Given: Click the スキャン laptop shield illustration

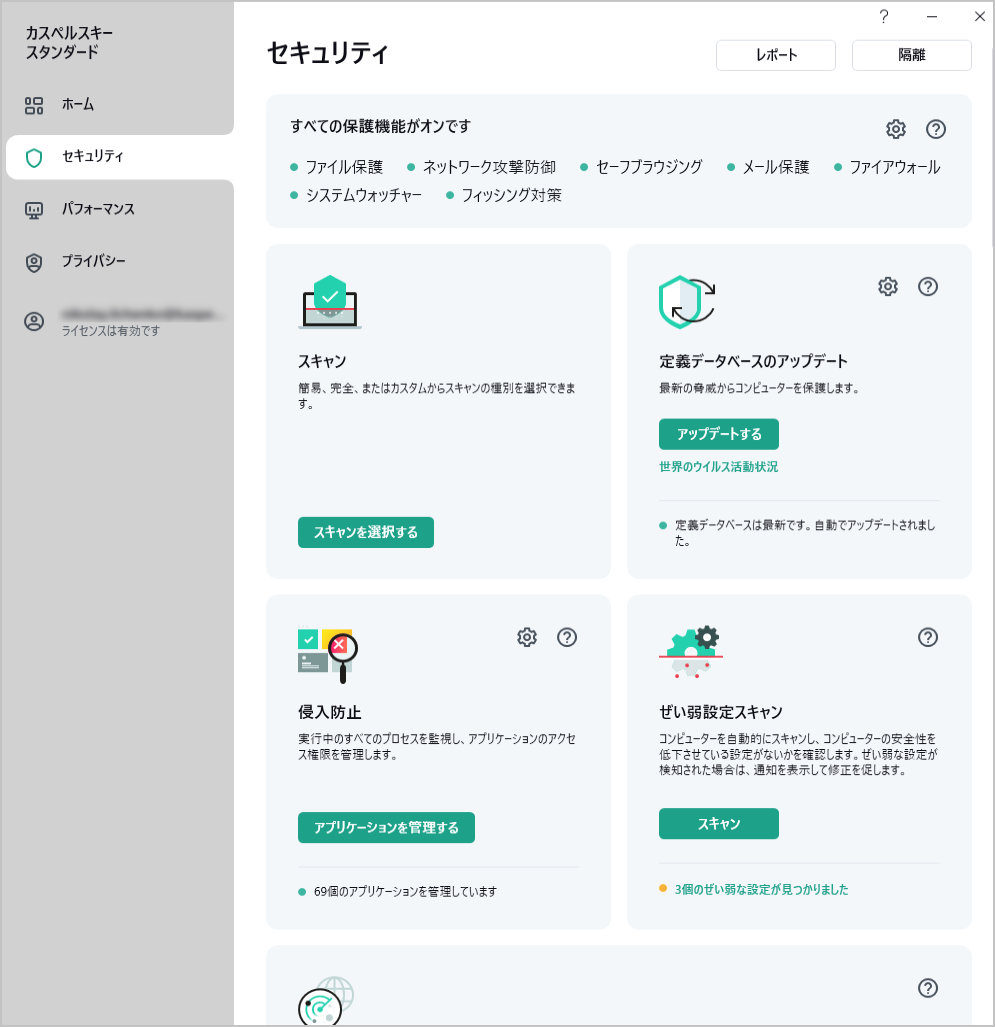Looking at the screenshot, I should [x=329, y=302].
